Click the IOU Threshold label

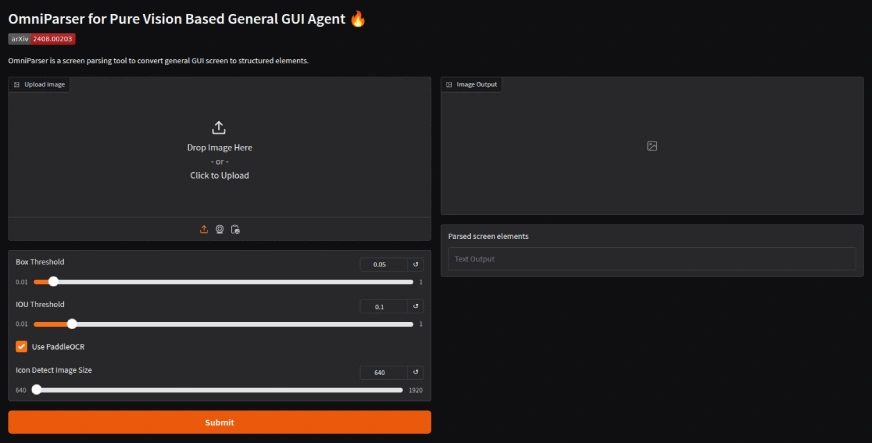[40, 304]
